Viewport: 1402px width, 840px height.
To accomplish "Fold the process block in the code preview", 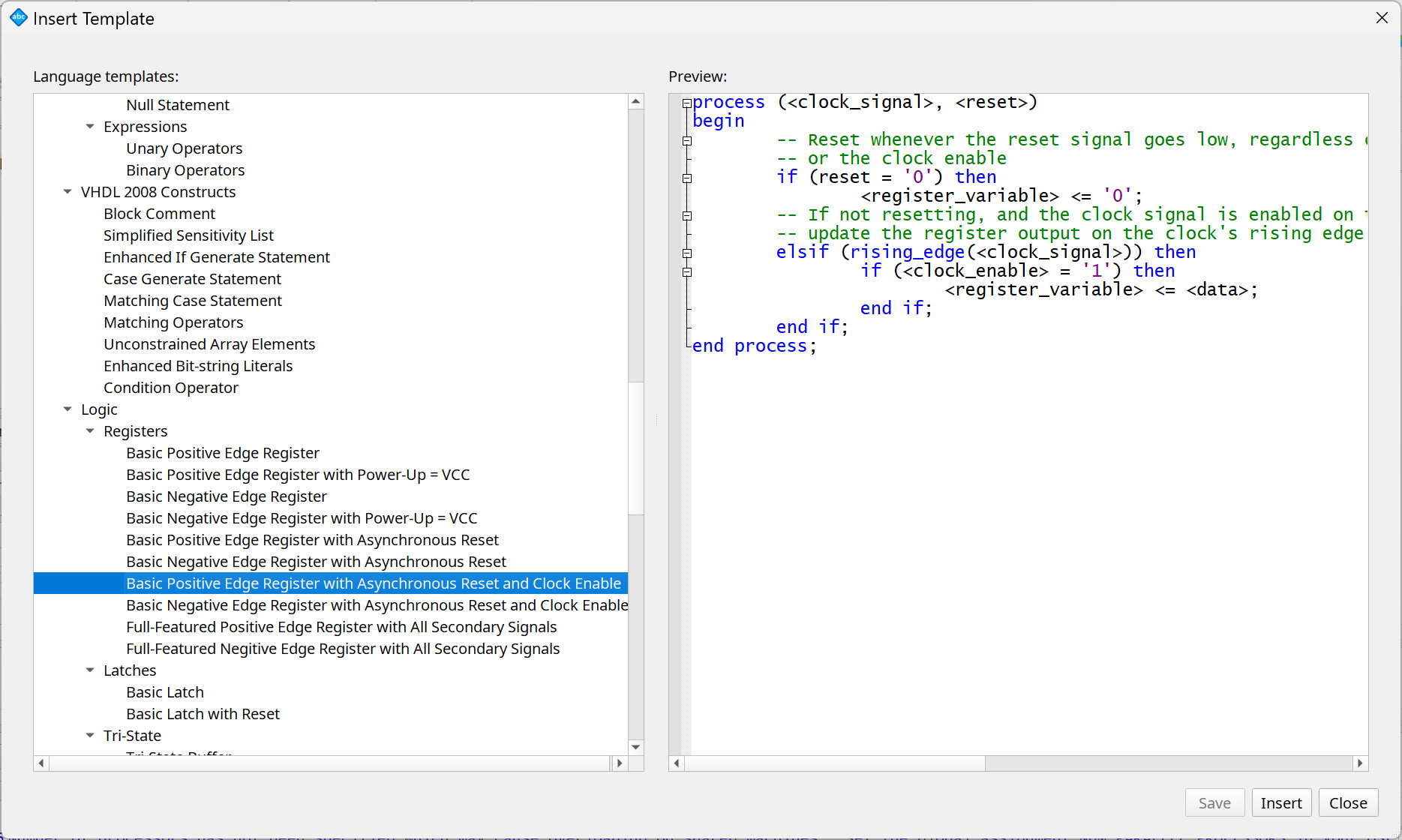I will point(688,101).
